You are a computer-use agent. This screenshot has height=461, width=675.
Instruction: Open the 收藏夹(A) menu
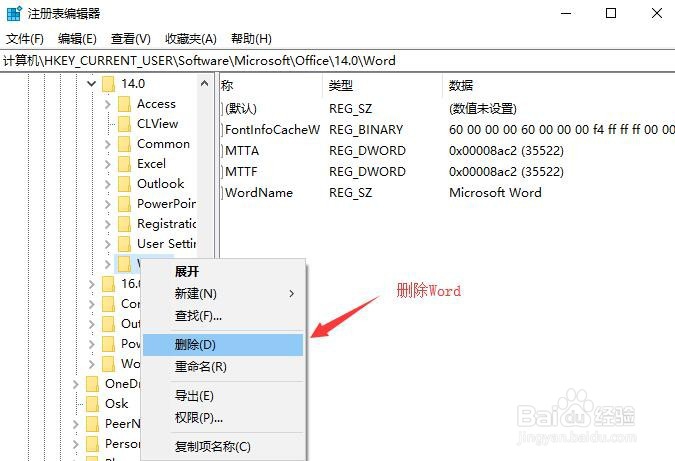(x=191, y=39)
